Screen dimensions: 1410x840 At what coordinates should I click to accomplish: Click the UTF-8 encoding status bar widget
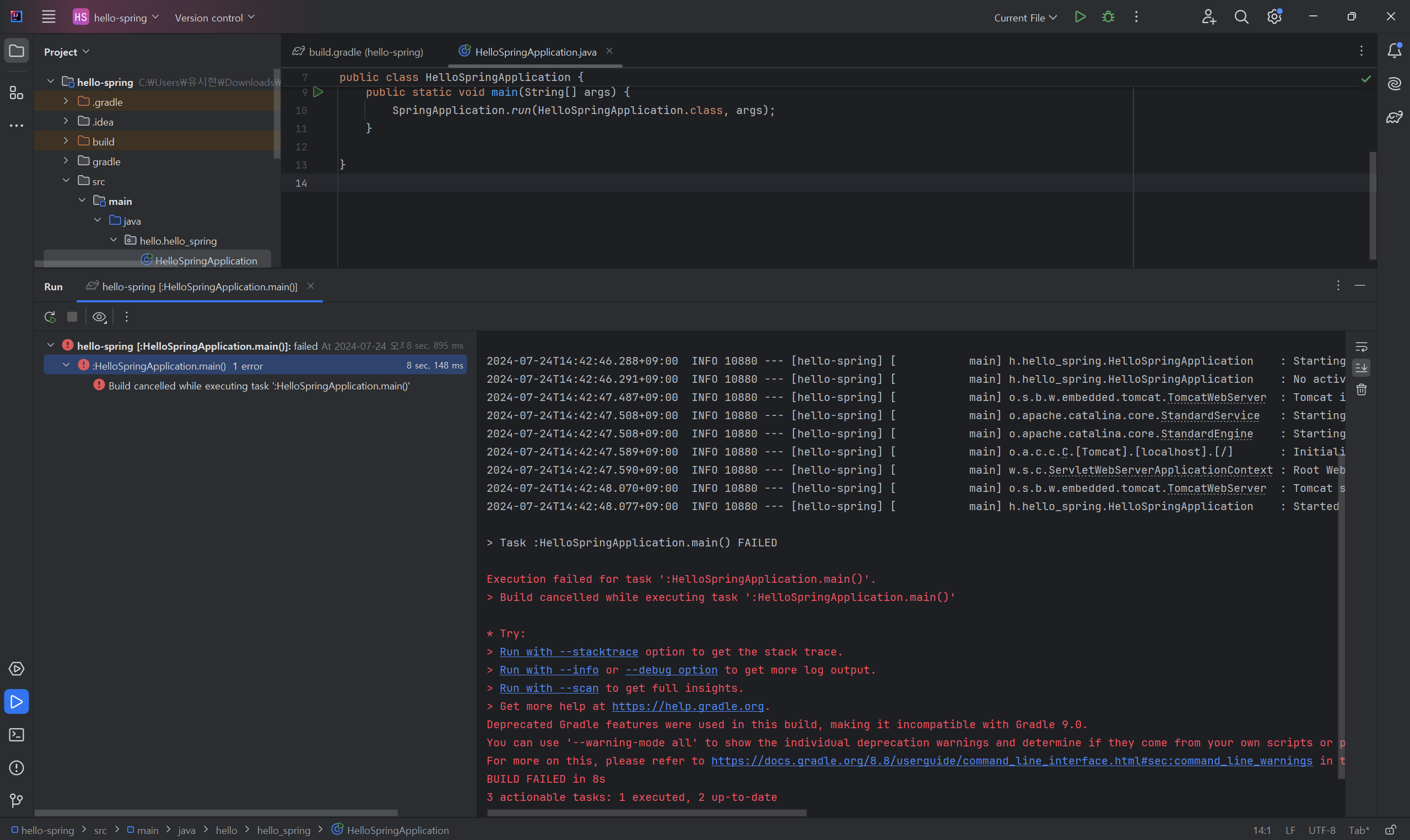tap(1321, 831)
